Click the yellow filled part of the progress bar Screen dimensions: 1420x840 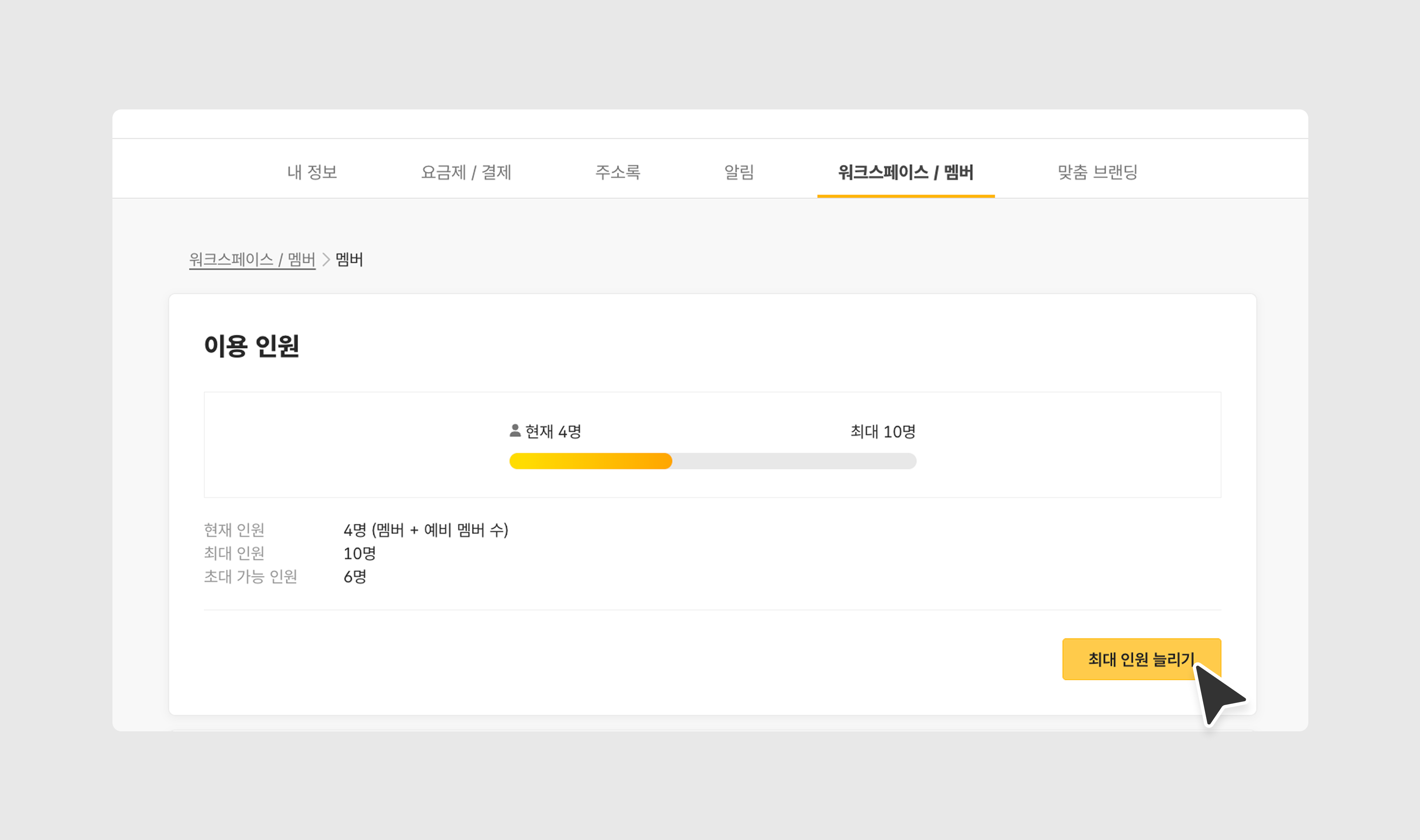point(590,461)
